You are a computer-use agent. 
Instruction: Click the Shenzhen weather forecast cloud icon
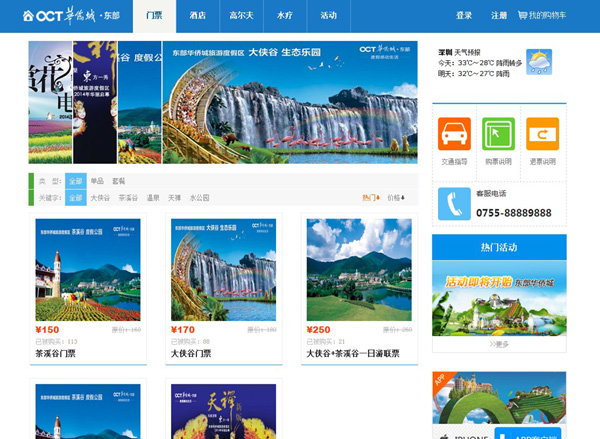click(x=538, y=63)
